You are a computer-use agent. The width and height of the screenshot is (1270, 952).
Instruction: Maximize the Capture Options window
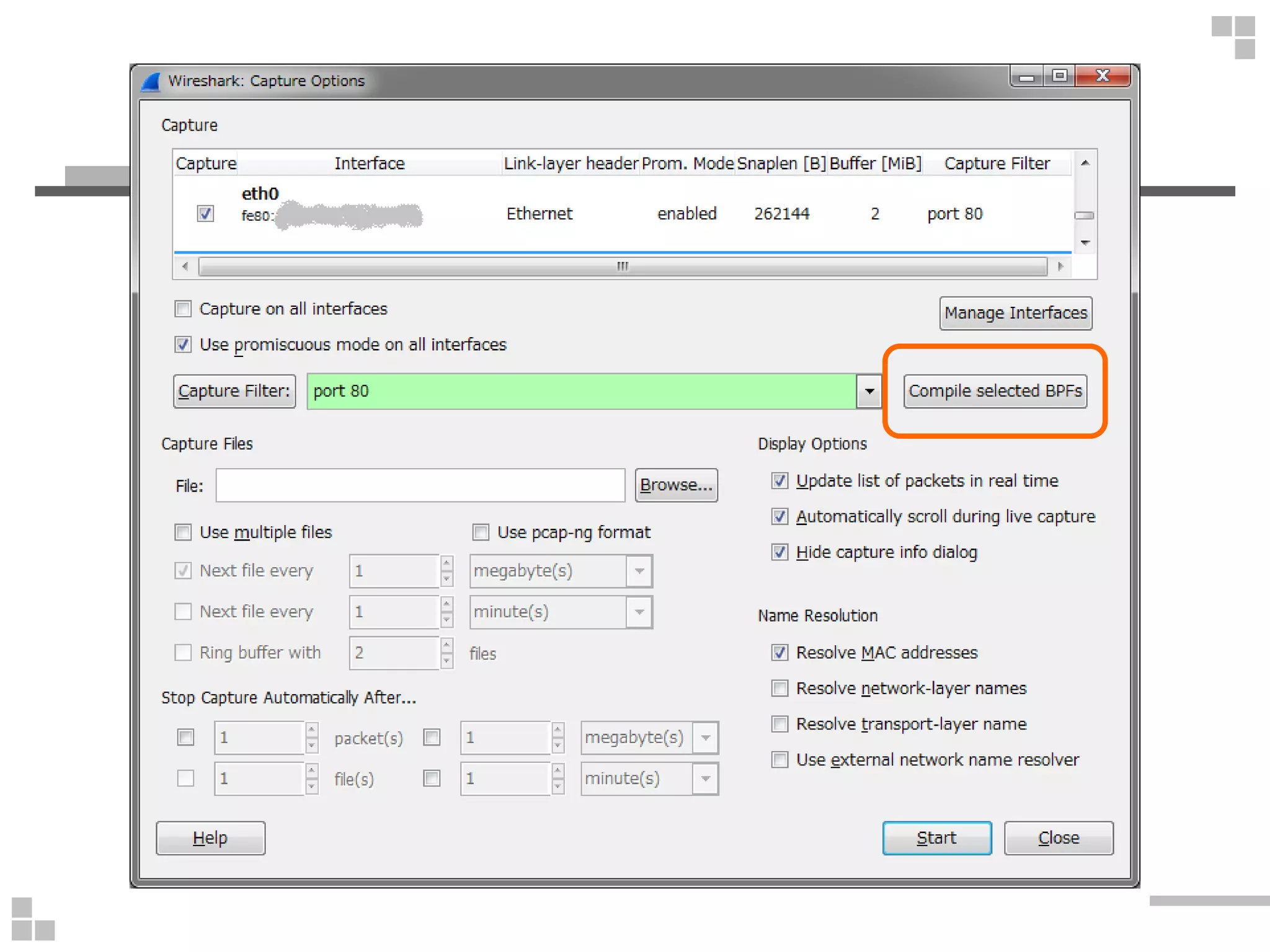(1060, 76)
